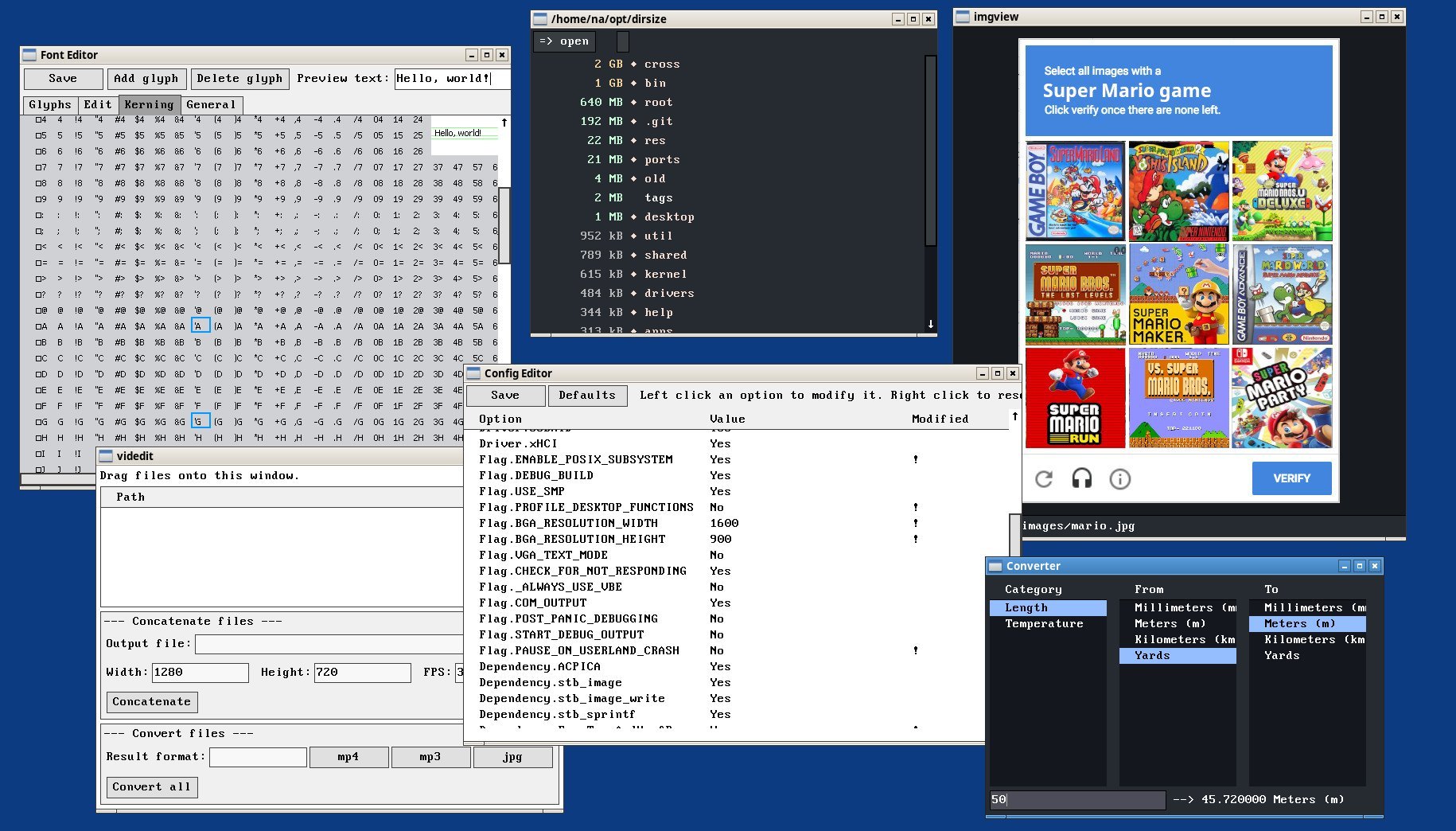Viewport: 1456px width, 831px height.
Task: Click the => open button in dirsize
Action: point(564,41)
